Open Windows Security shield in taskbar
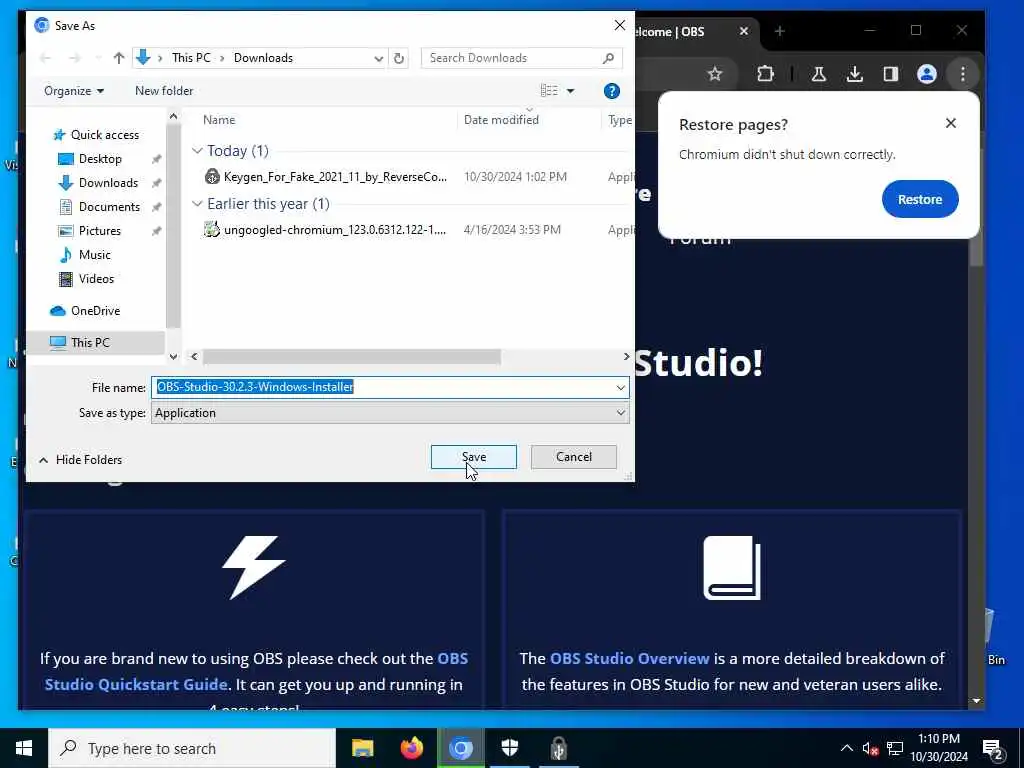 click(x=510, y=748)
